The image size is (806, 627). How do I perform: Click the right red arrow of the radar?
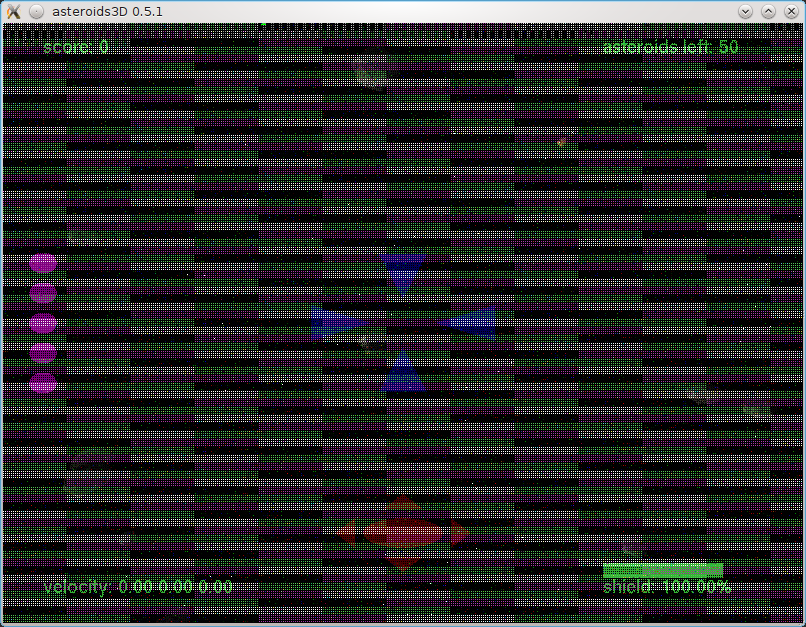click(459, 533)
